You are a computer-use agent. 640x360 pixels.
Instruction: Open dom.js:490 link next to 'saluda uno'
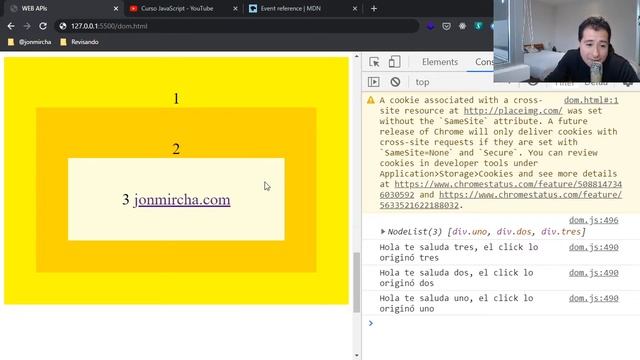[593, 298]
